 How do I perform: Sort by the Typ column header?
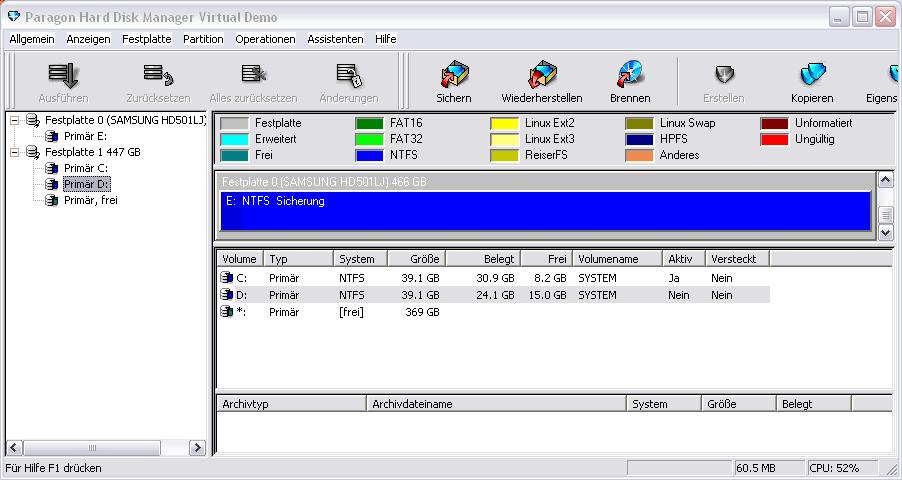[299, 259]
